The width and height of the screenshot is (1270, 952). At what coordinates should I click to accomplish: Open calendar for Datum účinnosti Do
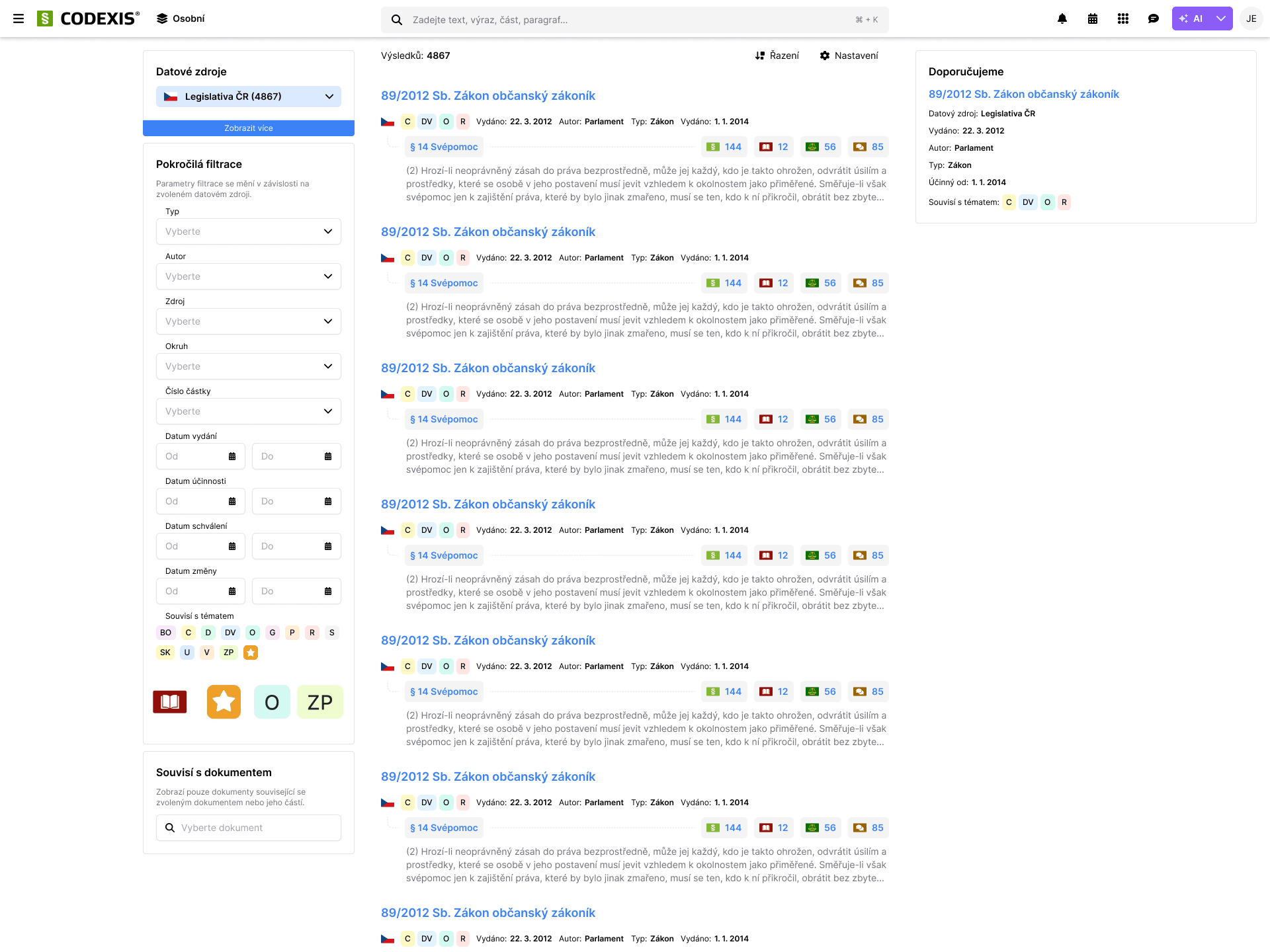click(x=328, y=501)
